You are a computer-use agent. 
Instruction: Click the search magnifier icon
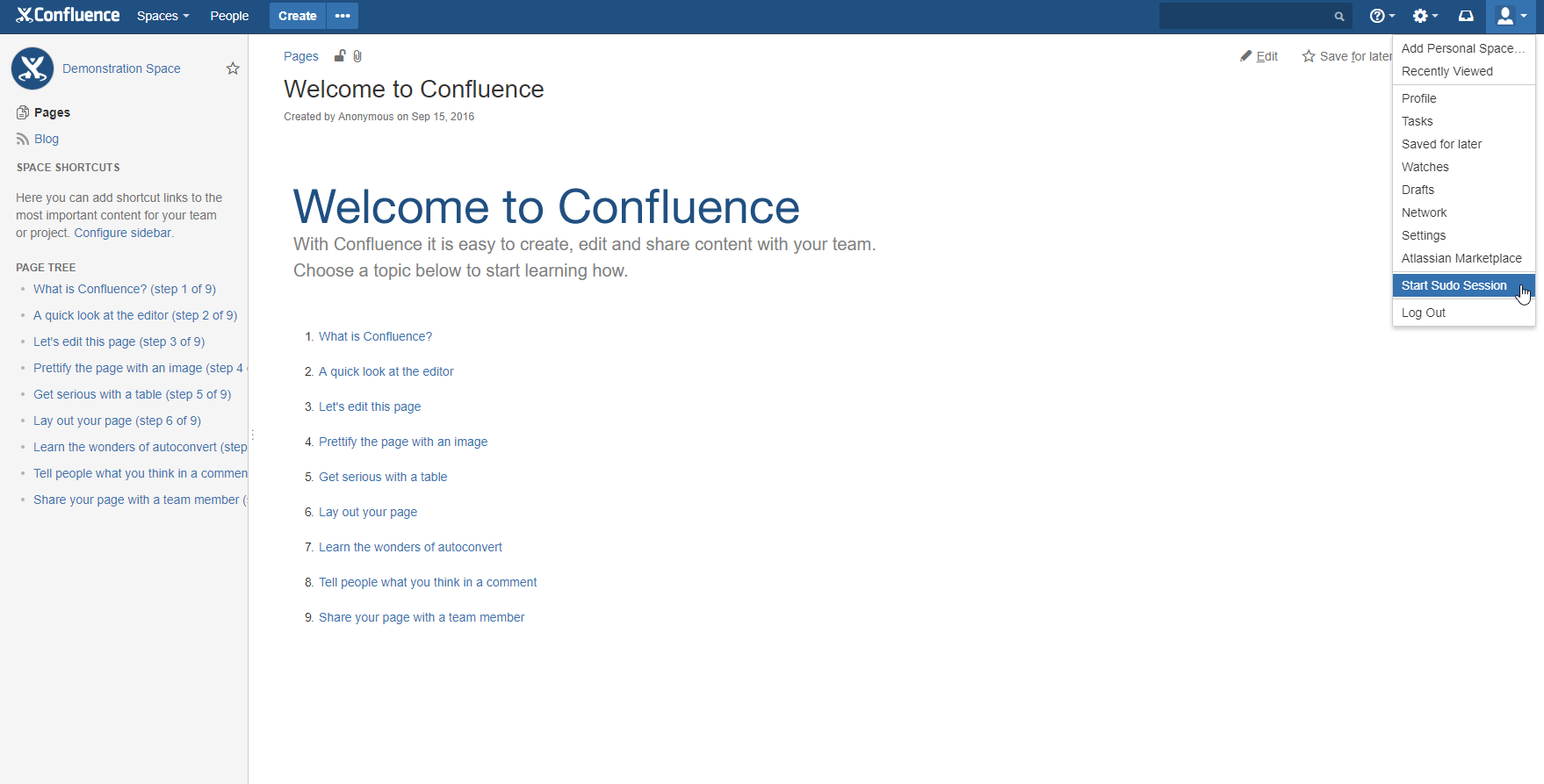point(1339,17)
